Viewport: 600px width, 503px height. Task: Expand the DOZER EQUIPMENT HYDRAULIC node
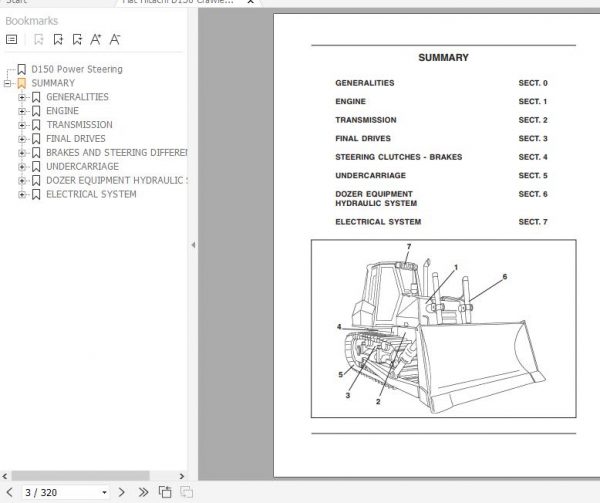pos(22,180)
